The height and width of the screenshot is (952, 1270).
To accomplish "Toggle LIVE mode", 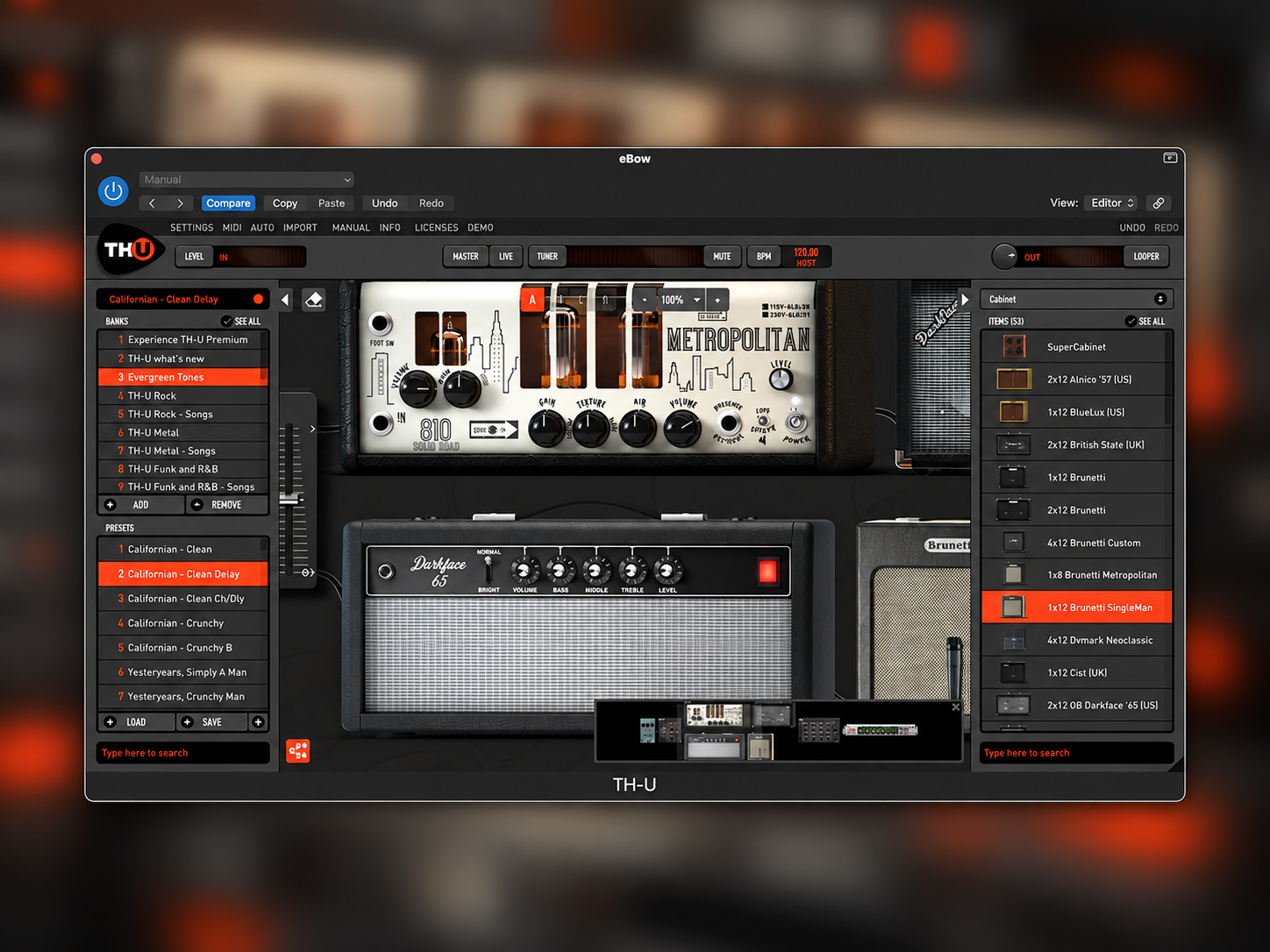I will [506, 257].
